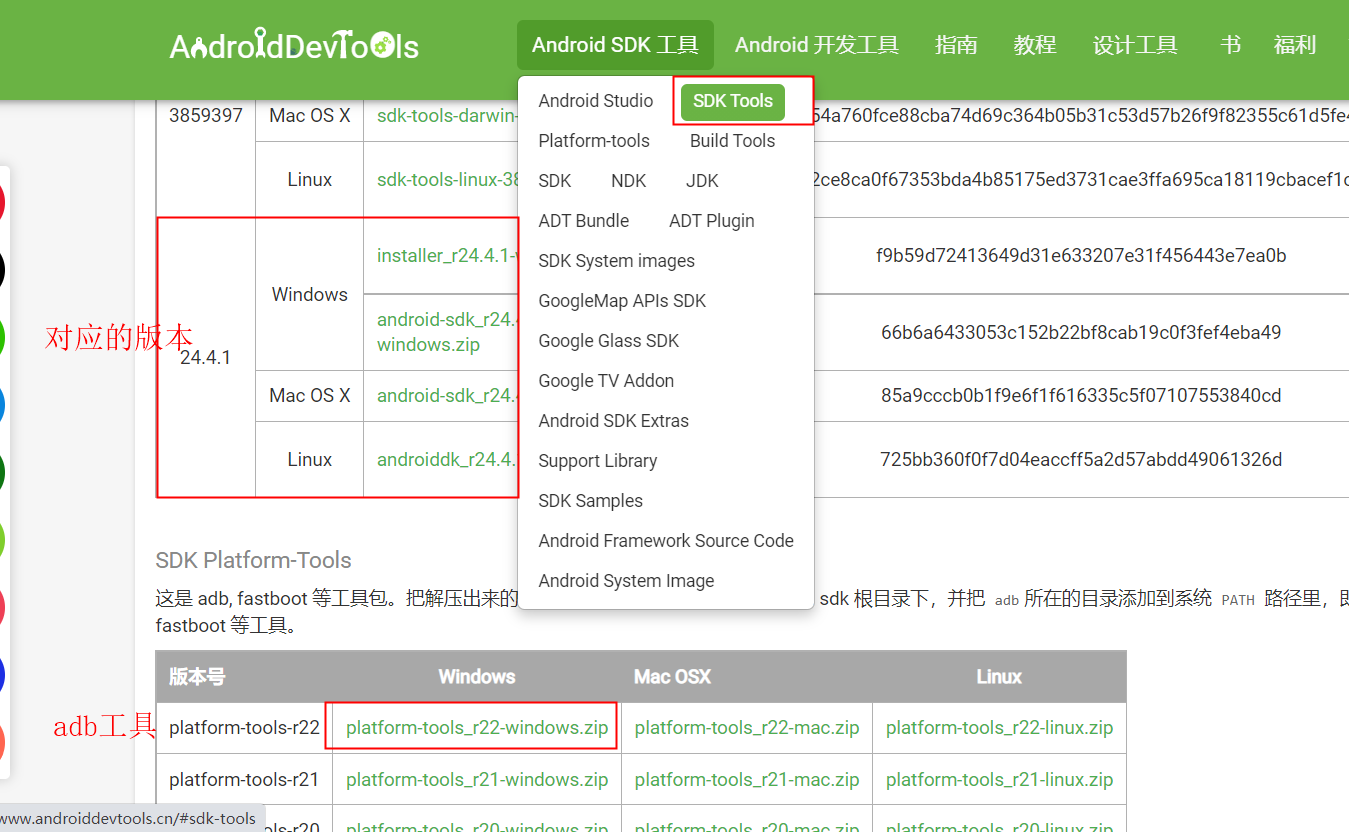Viewport: 1349px width, 837px height.
Task: Download the installer_r24.4.1 Windows link
Action: [447, 256]
